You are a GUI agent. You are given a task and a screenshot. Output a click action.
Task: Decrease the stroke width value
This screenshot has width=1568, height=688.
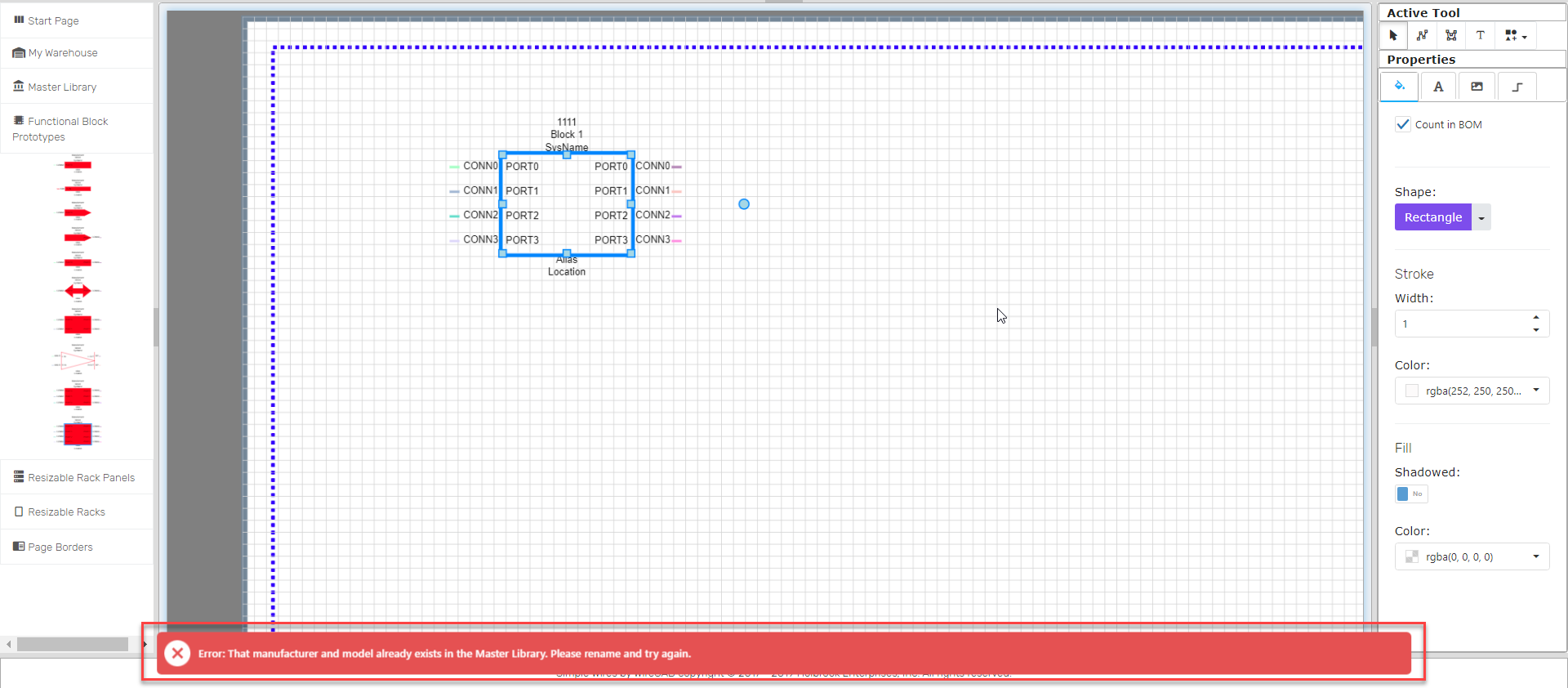click(x=1536, y=330)
